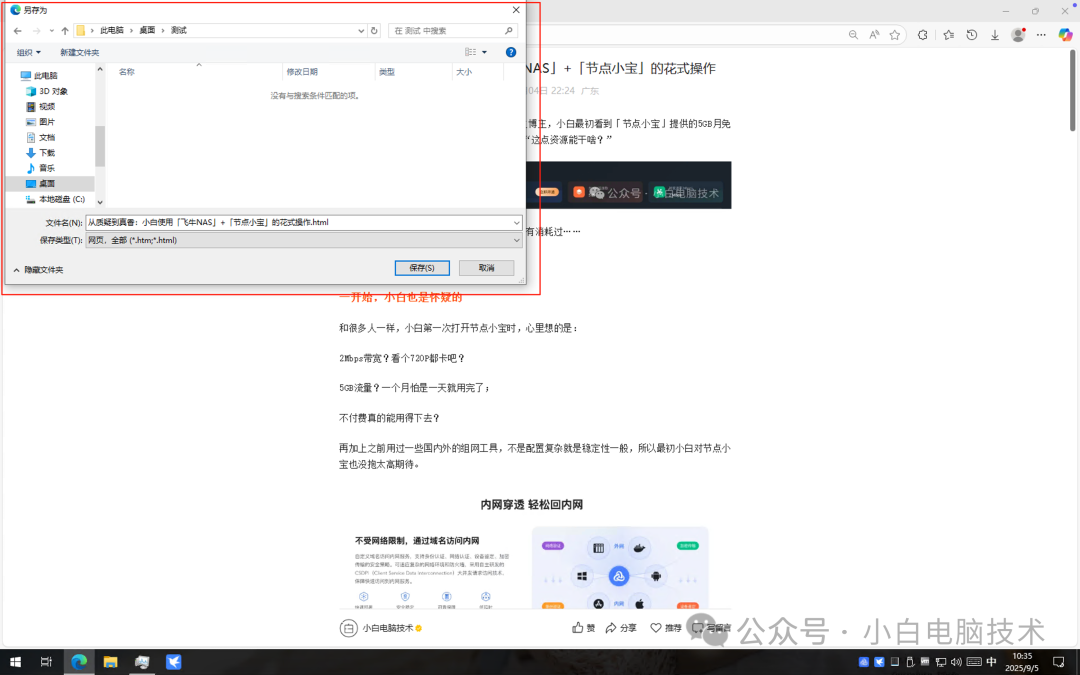Click 此电脑 in the address breadcrumb
Viewport: 1080px width, 675px height.
[x=112, y=30]
